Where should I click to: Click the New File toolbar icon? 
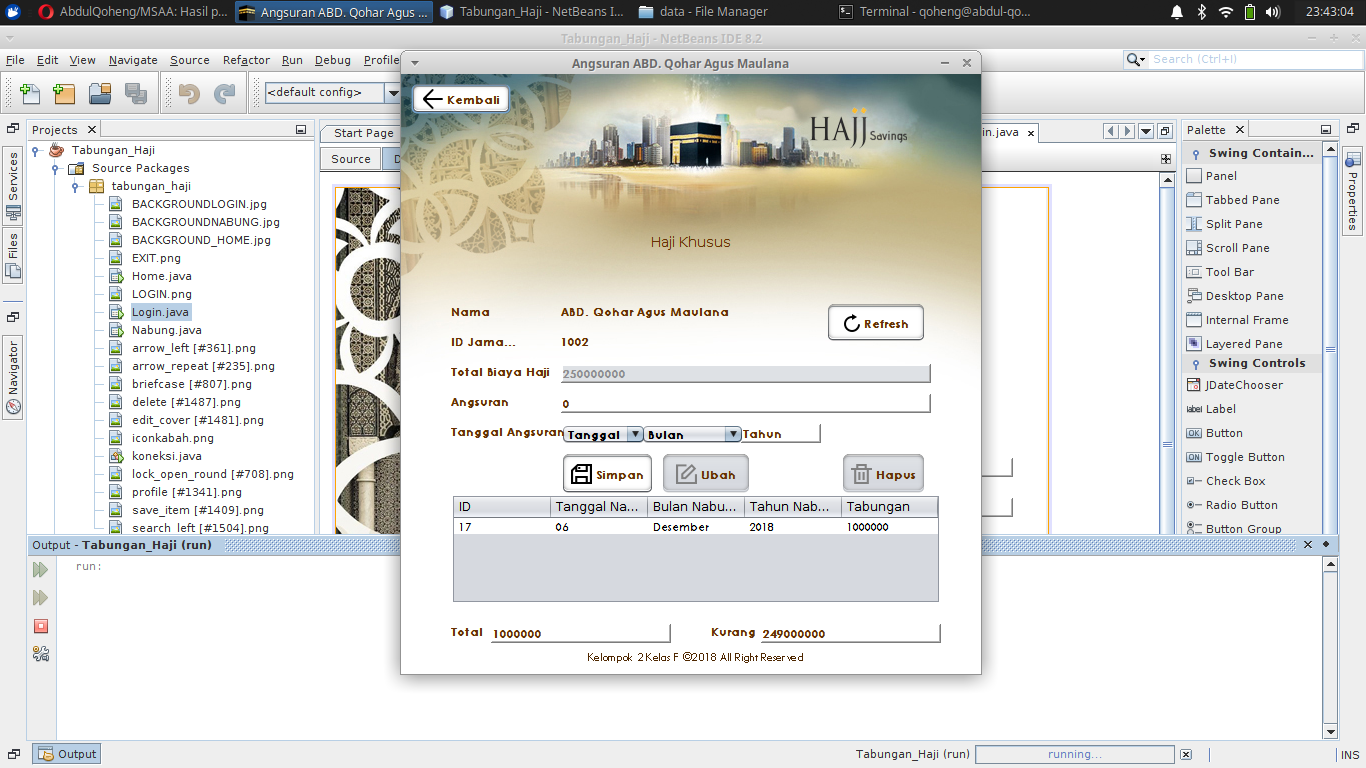click(30, 94)
